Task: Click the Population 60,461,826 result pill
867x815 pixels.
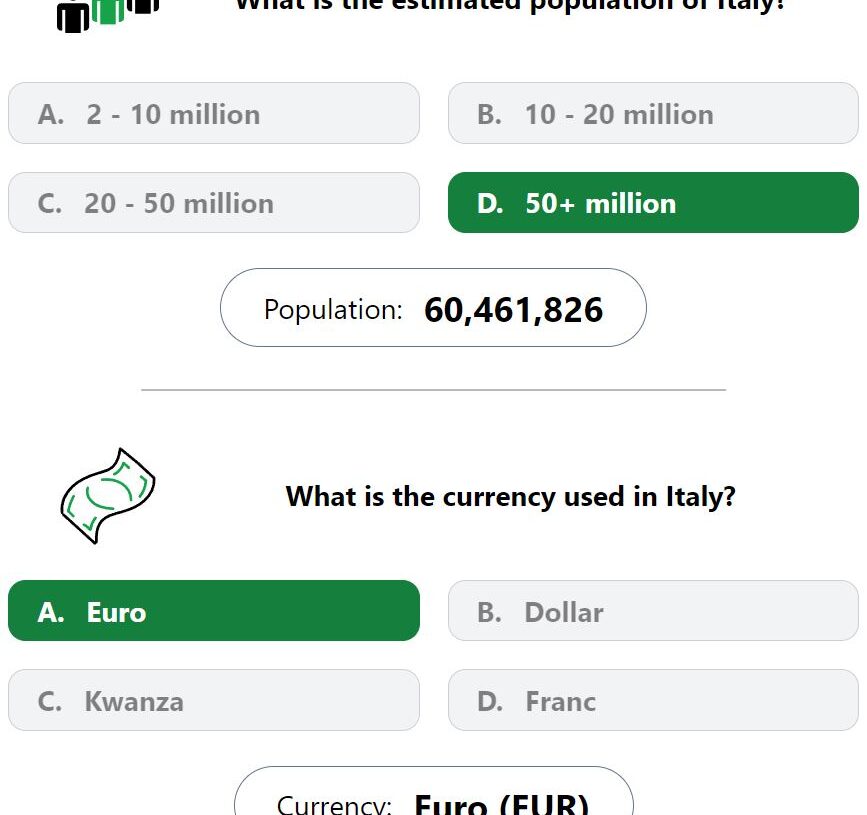Action: pos(433,308)
